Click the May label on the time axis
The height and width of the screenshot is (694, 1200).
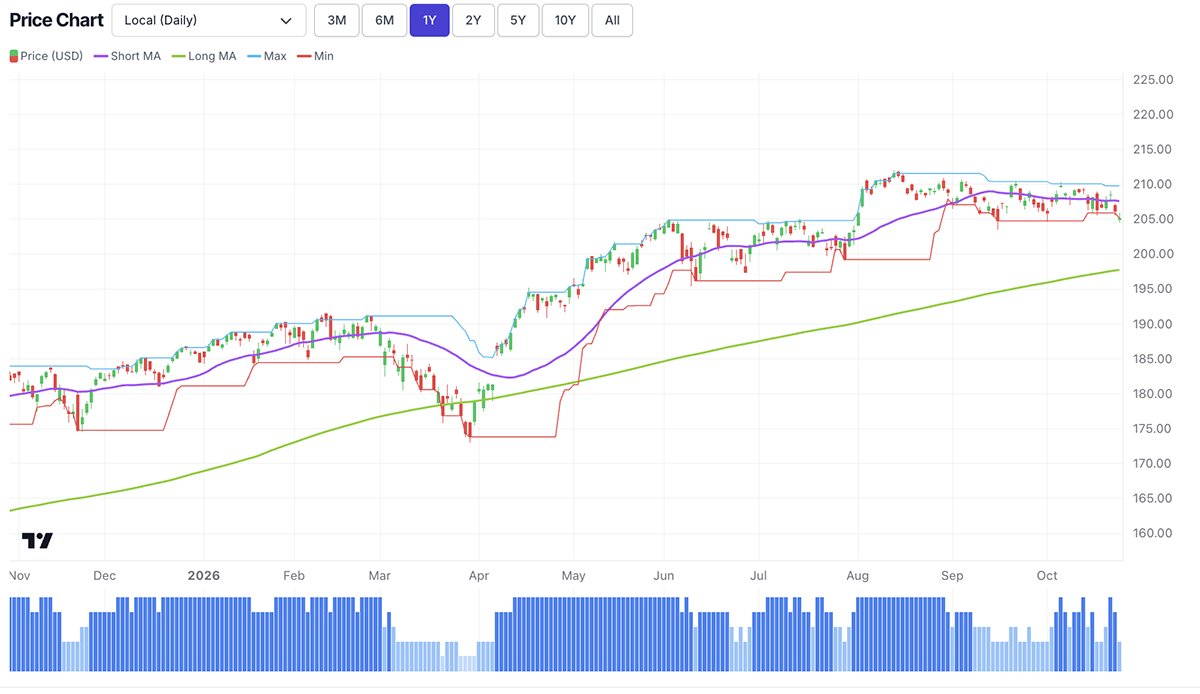point(573,576)
